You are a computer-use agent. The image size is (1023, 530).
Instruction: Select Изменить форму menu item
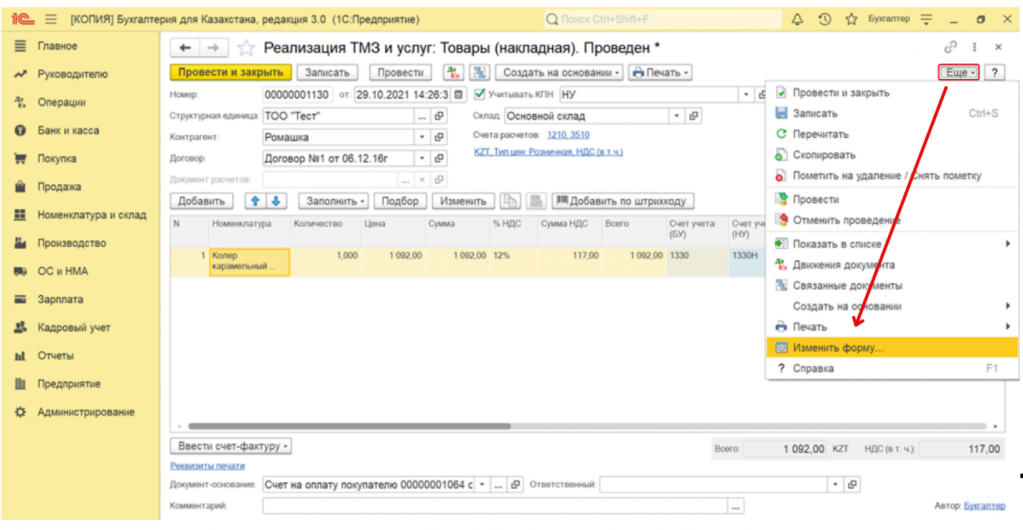pyautogui.click(x=838, y=348)
